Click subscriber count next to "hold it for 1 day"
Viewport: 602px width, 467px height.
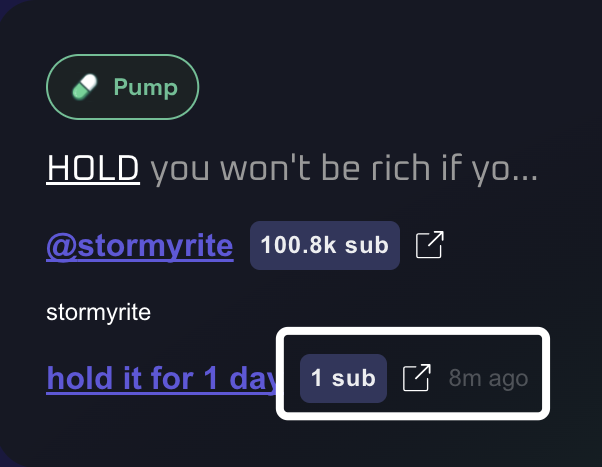pos(343,378)
